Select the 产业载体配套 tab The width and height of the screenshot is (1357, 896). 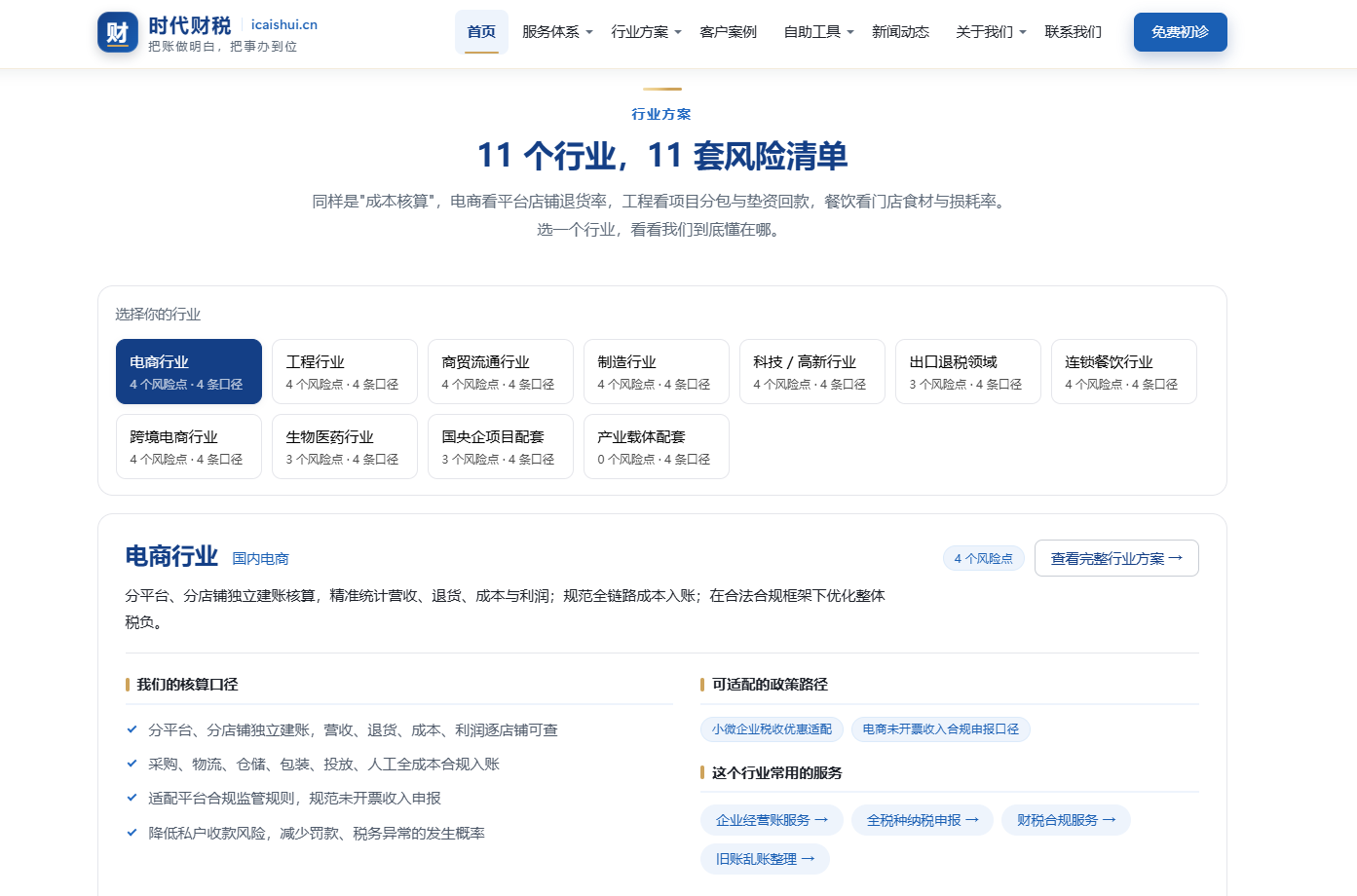[x=657, y=446]
